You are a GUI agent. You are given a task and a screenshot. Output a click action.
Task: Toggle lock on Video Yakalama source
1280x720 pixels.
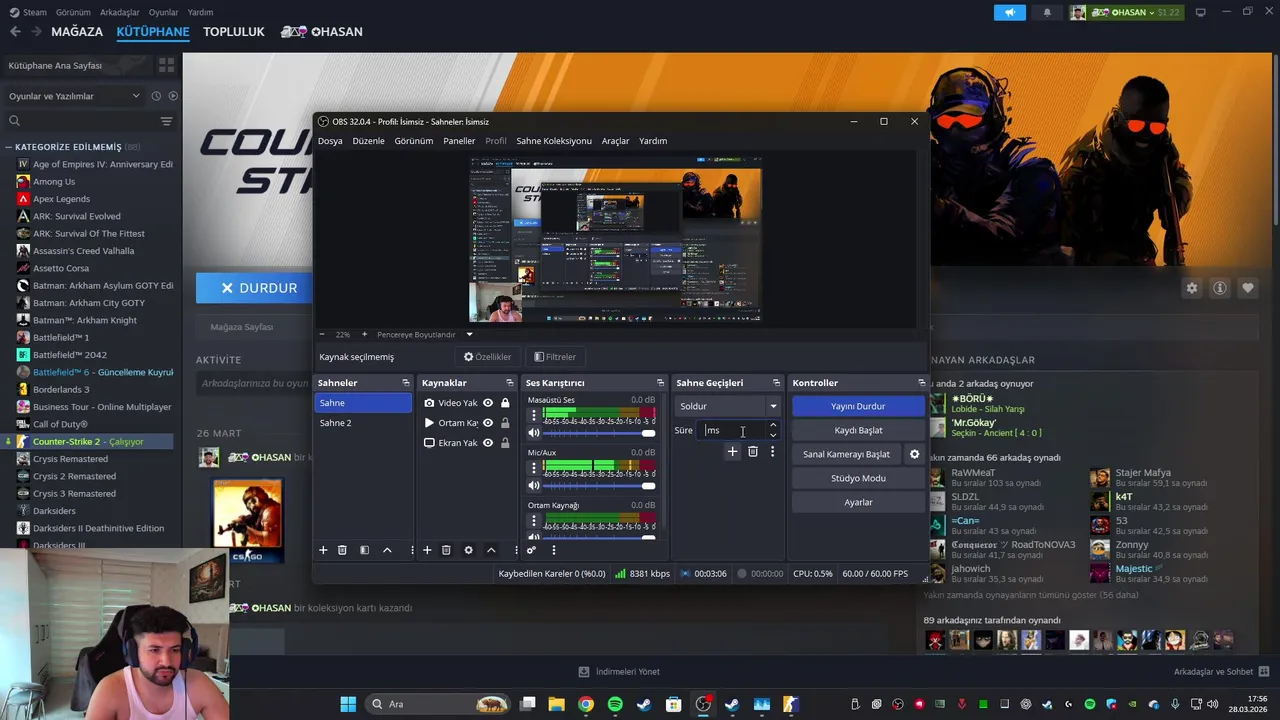click(x=505, y=403)
